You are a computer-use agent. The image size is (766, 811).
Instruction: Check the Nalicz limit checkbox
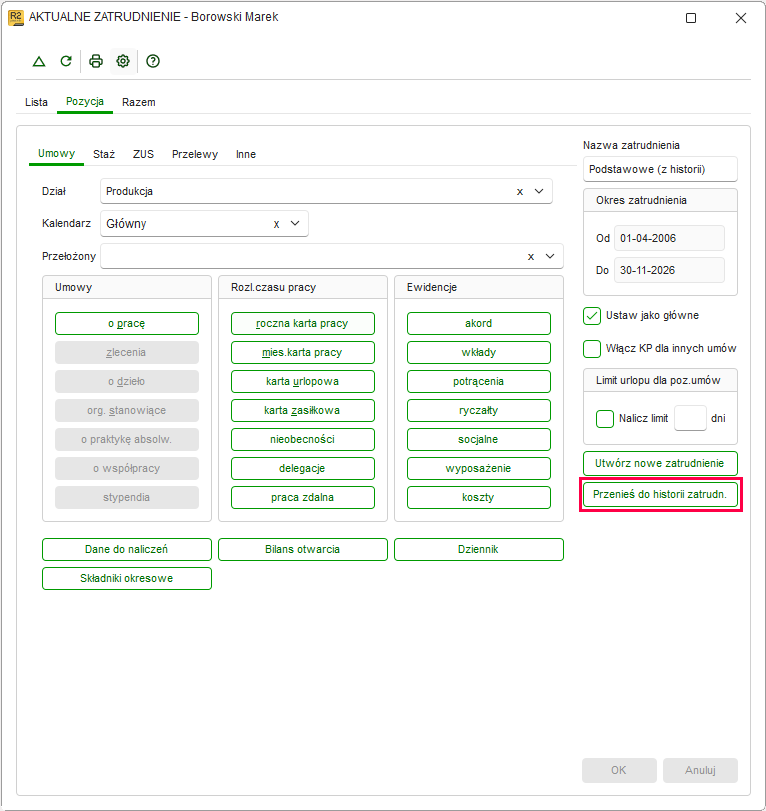[x=605, y=418]
